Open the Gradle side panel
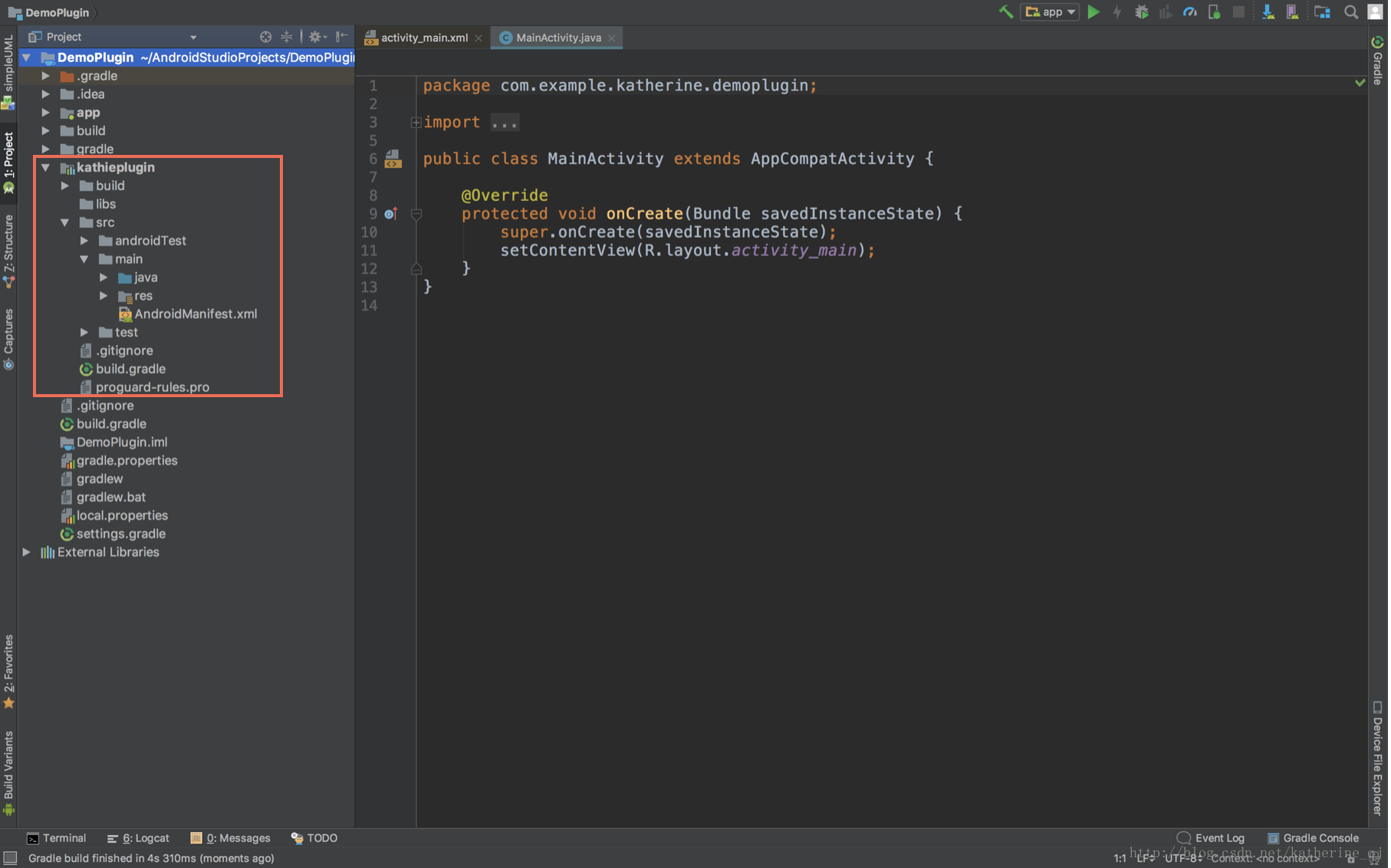Viewport: 1391px width, 868px height. pyautogui.click(x=1378, y=60)
